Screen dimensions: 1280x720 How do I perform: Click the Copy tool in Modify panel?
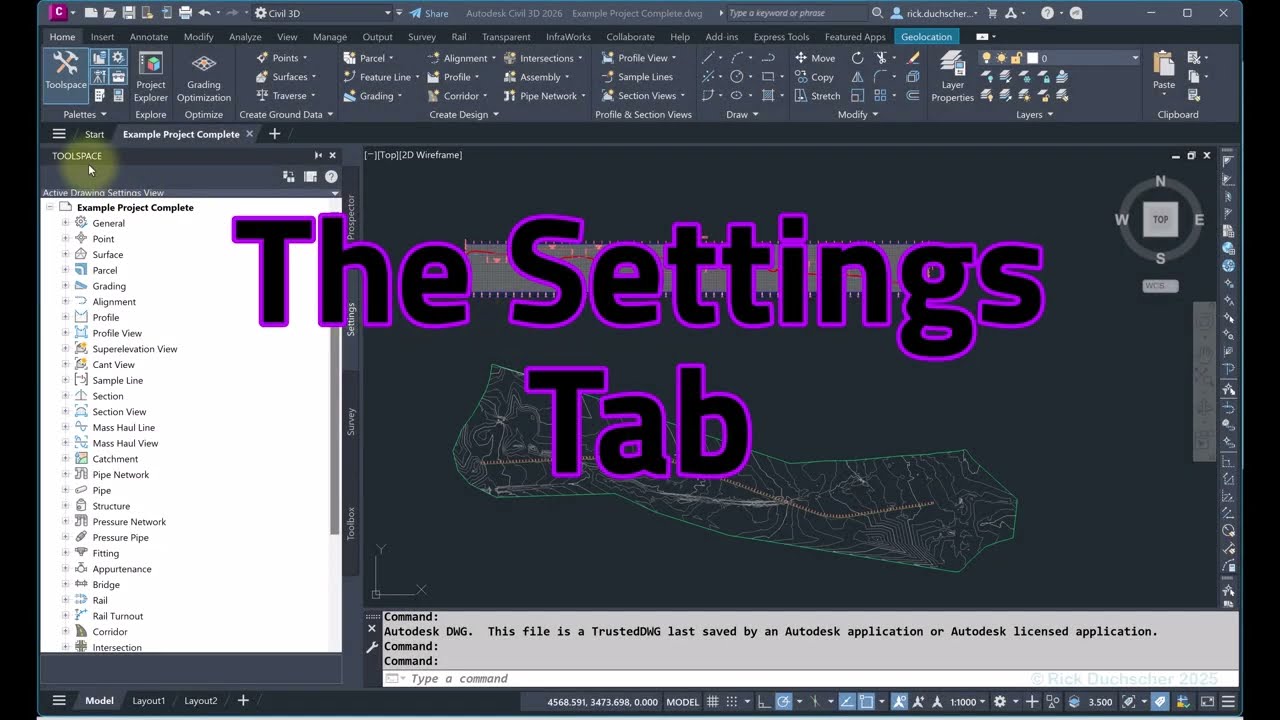pos(814,77)
